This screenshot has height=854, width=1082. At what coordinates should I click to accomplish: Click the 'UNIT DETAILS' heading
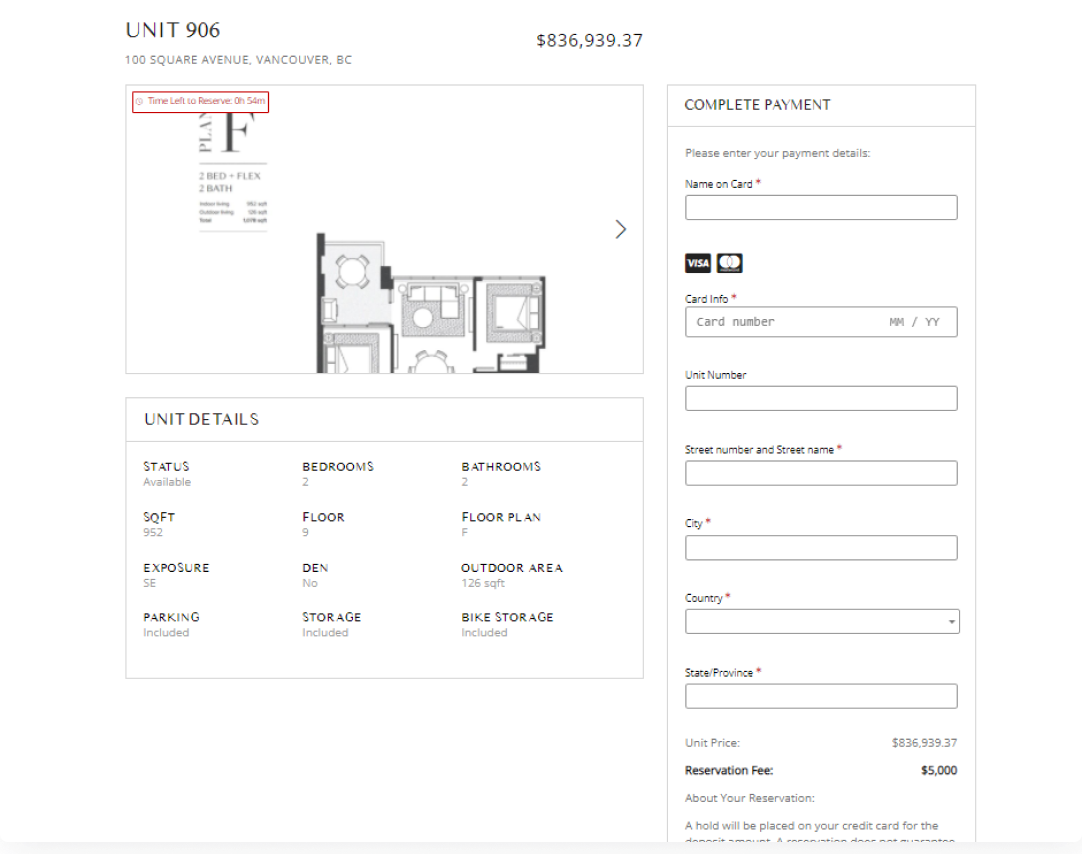click(x=201, y=419)
